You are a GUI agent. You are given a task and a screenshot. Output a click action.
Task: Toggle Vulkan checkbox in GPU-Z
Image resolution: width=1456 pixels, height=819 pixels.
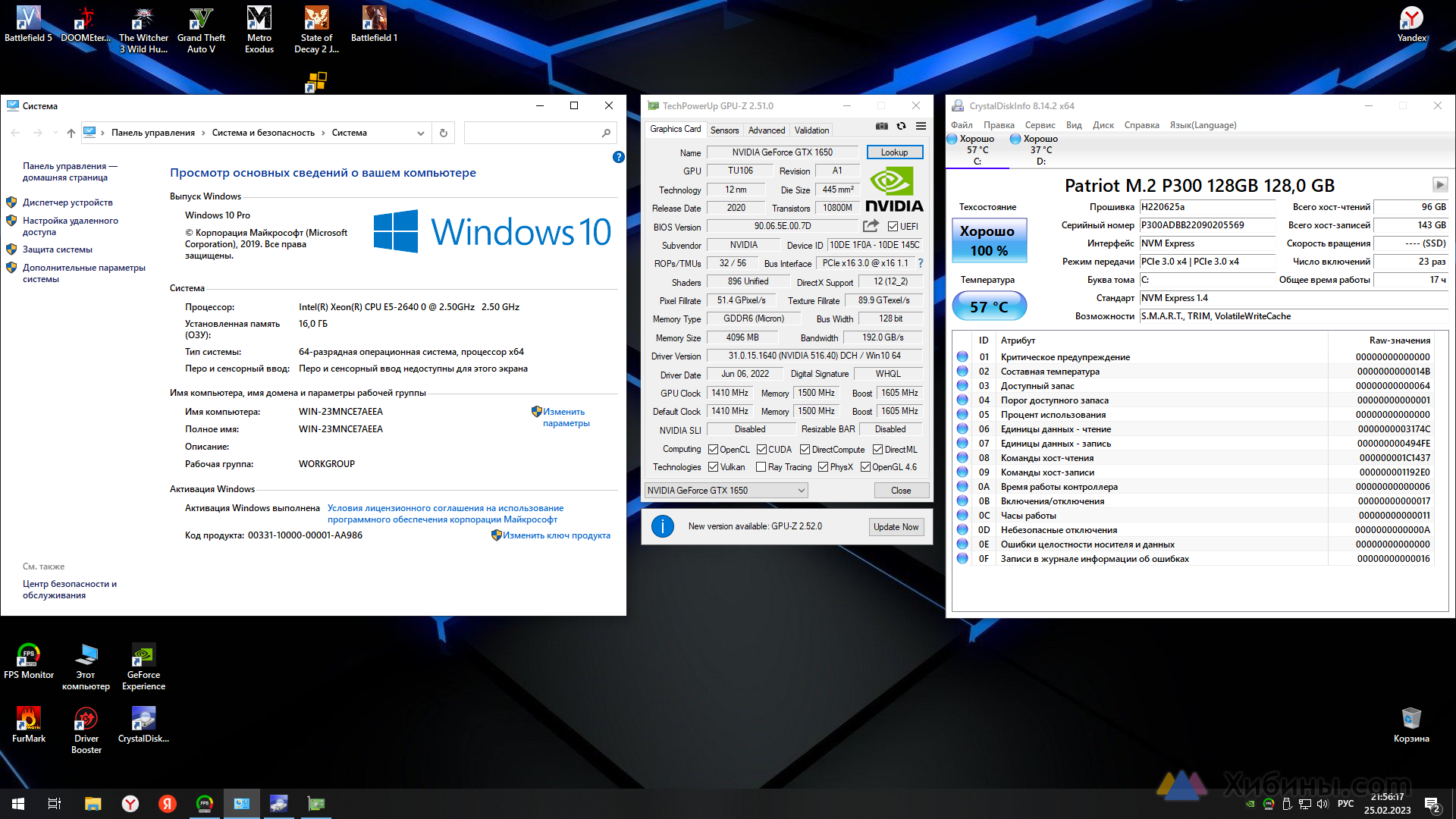713,467
